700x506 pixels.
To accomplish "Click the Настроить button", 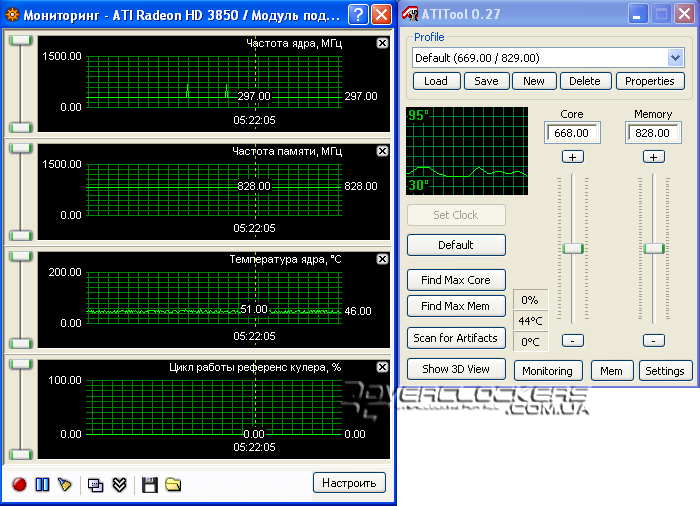I will [349, 483].
